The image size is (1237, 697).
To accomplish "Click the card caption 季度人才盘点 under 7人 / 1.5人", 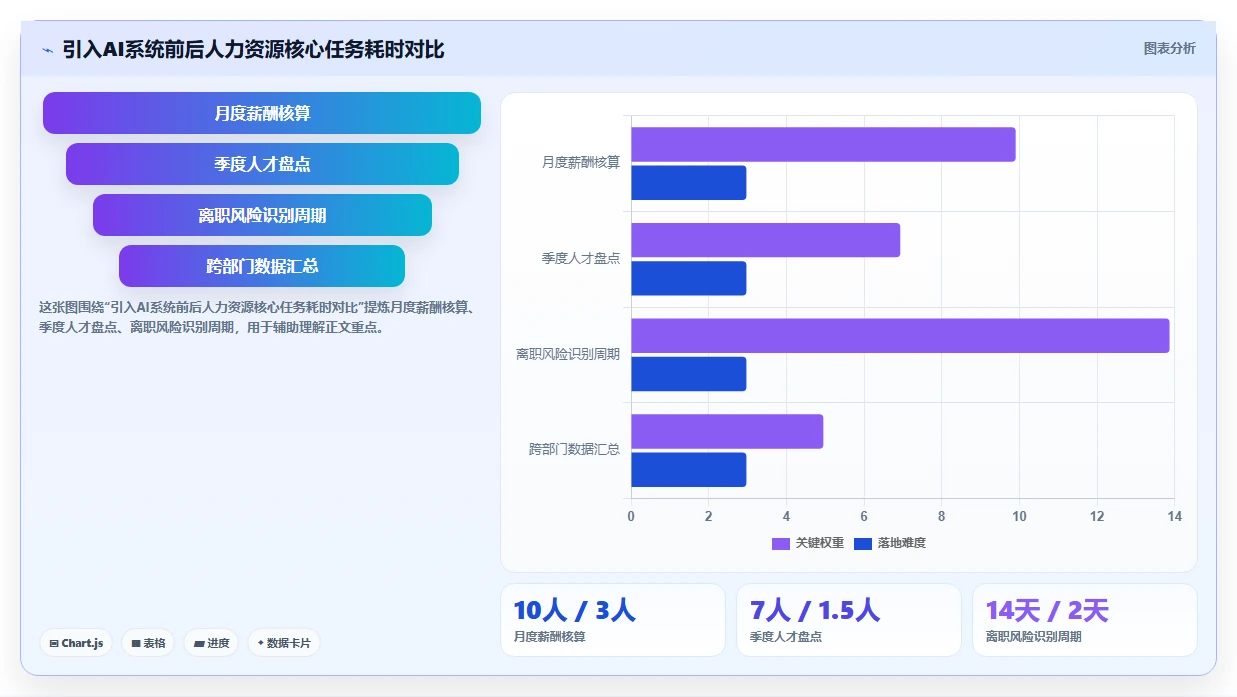I will [x=786, y=636].
